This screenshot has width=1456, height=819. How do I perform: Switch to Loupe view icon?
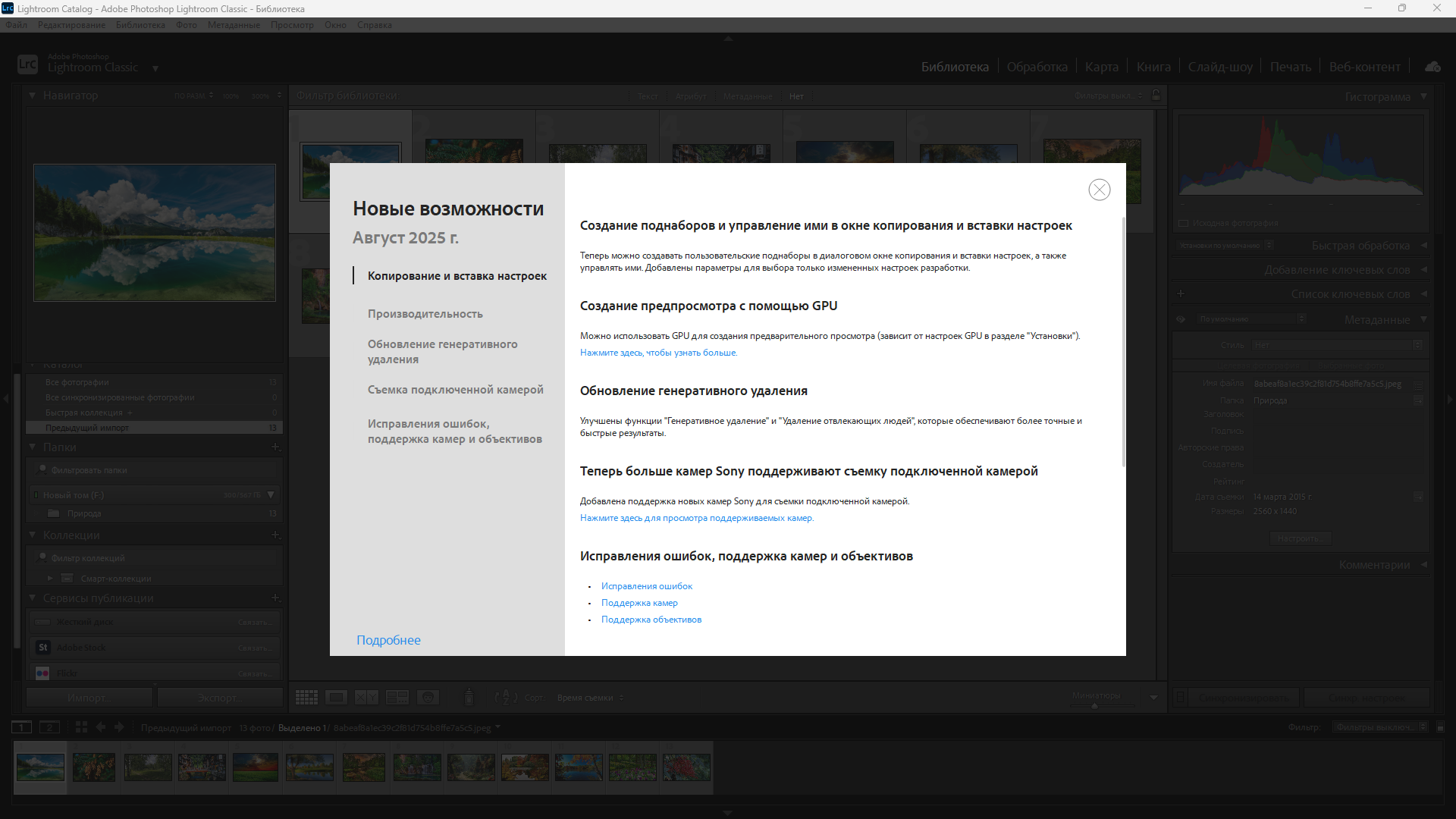click(336, 698)
